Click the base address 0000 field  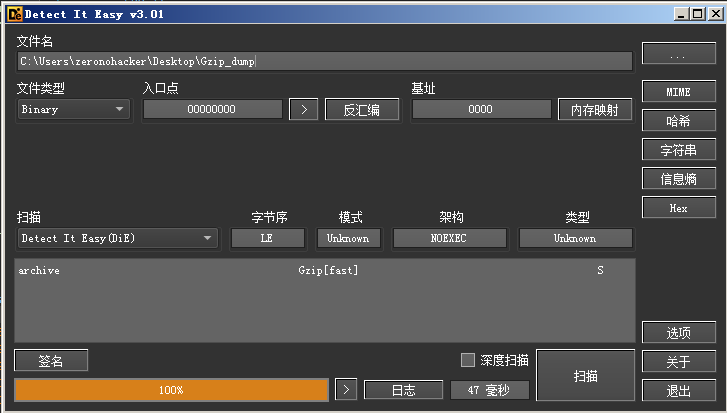pos(481,109)
